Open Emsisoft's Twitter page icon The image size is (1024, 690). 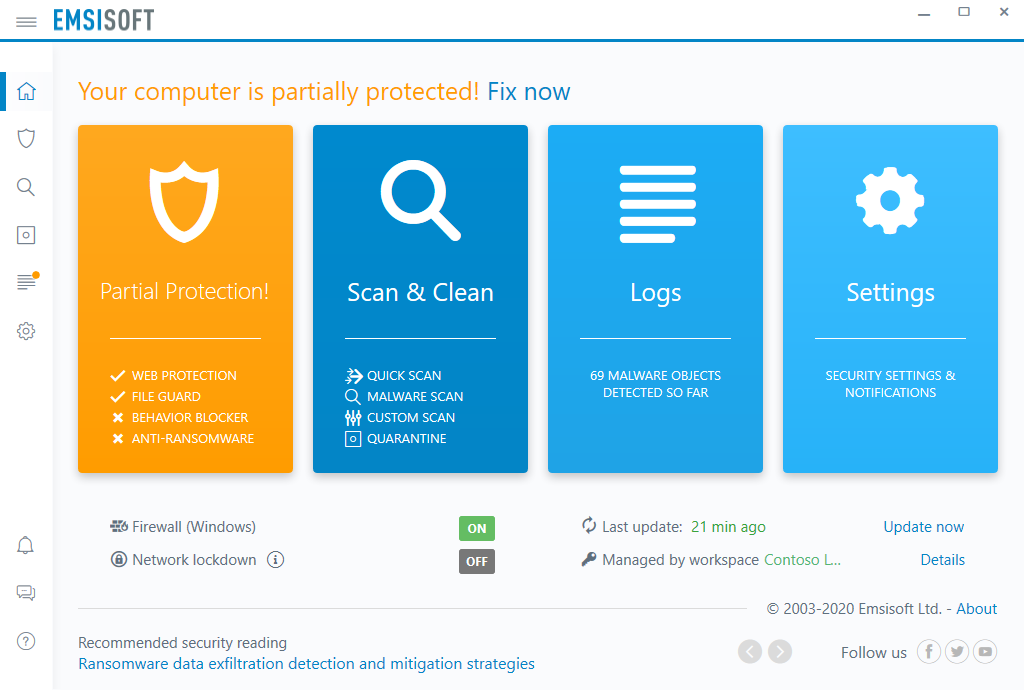pyautogui.click(x=956, y=651)
